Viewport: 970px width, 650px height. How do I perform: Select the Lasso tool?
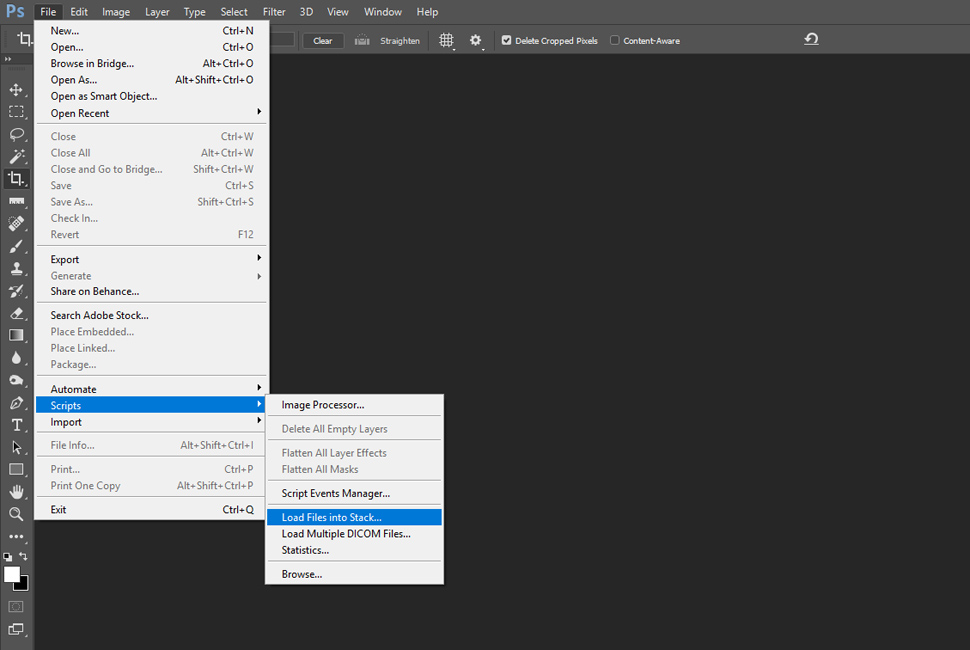[x=16, y=134]
